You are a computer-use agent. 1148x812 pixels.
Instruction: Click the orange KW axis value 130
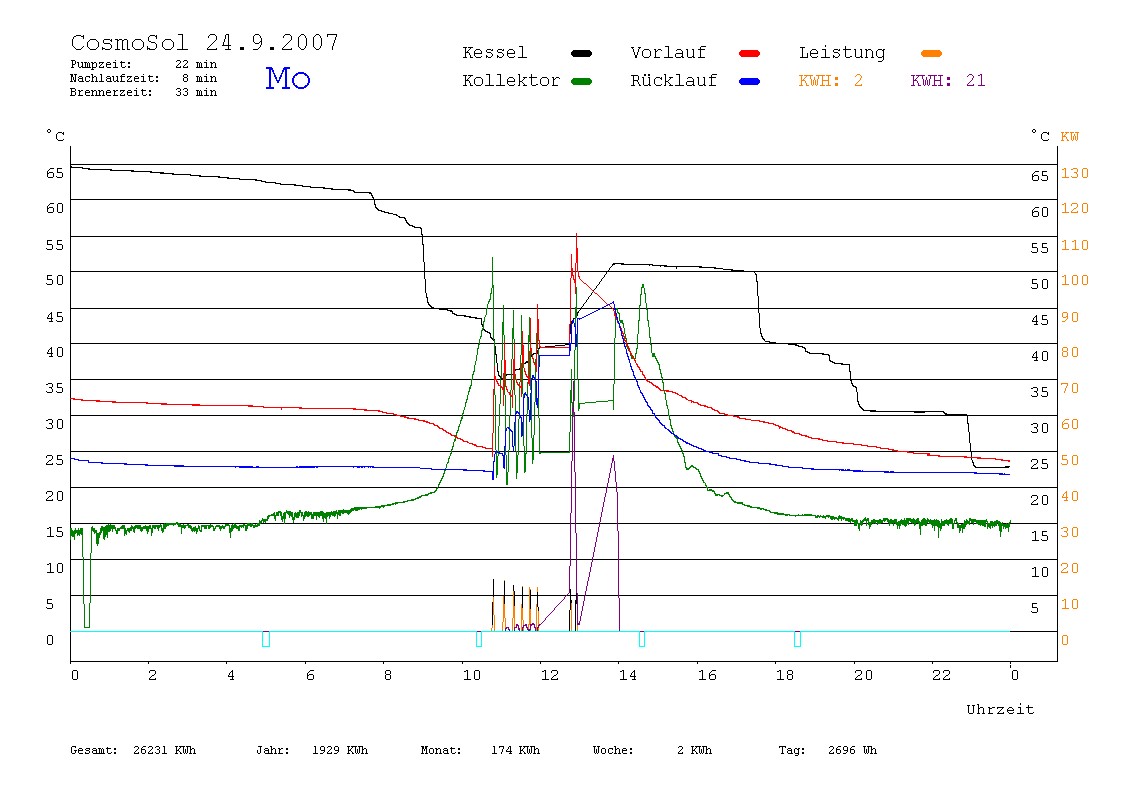[x=1075, y=174]
